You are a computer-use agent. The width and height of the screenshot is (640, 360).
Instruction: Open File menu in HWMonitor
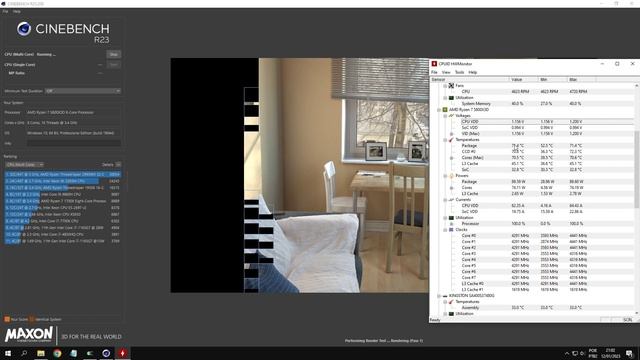click(434, 72)
